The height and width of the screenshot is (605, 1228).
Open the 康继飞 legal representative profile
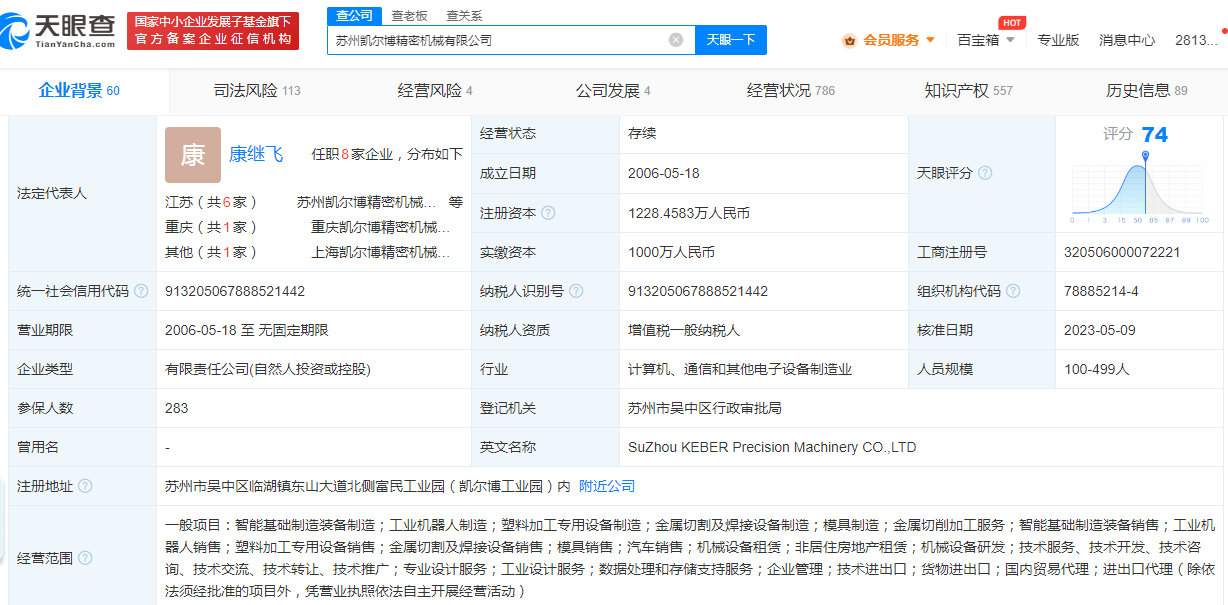(256, 154)
